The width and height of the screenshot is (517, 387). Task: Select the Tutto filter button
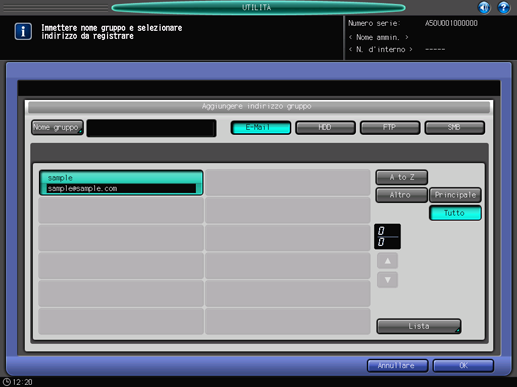tap(455, 213)
